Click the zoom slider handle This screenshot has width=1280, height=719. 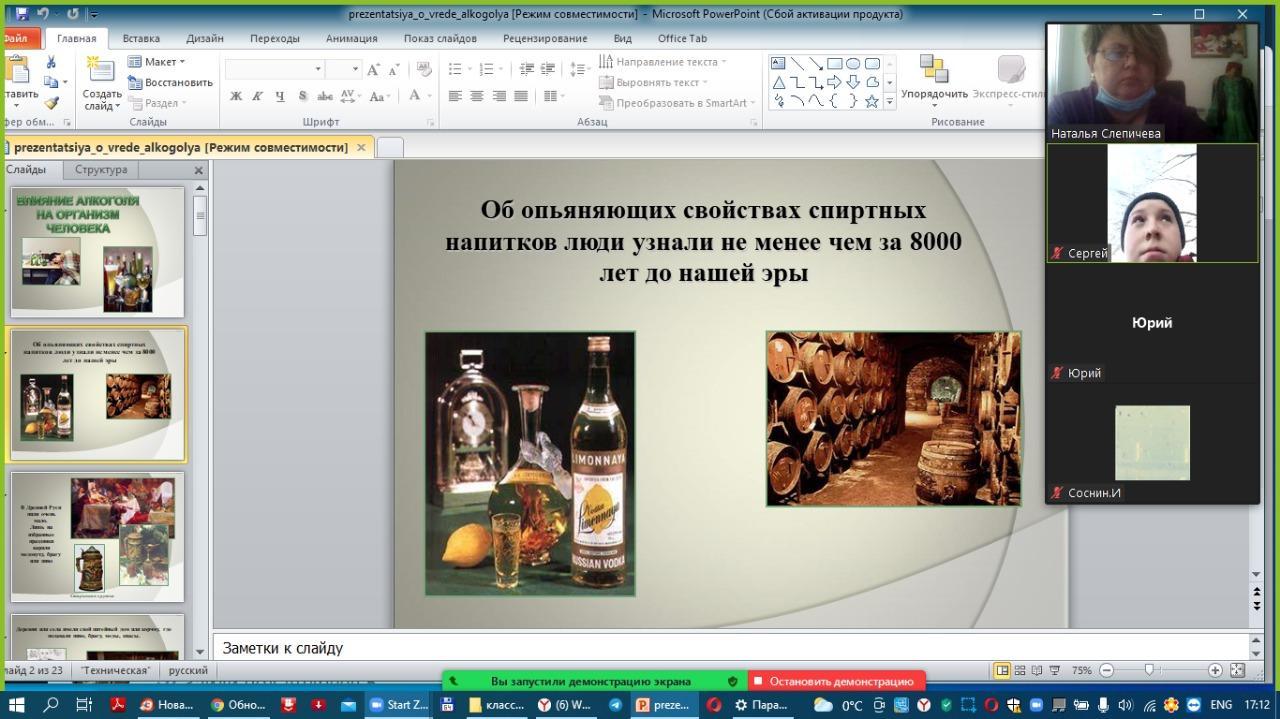(1149, 670)
